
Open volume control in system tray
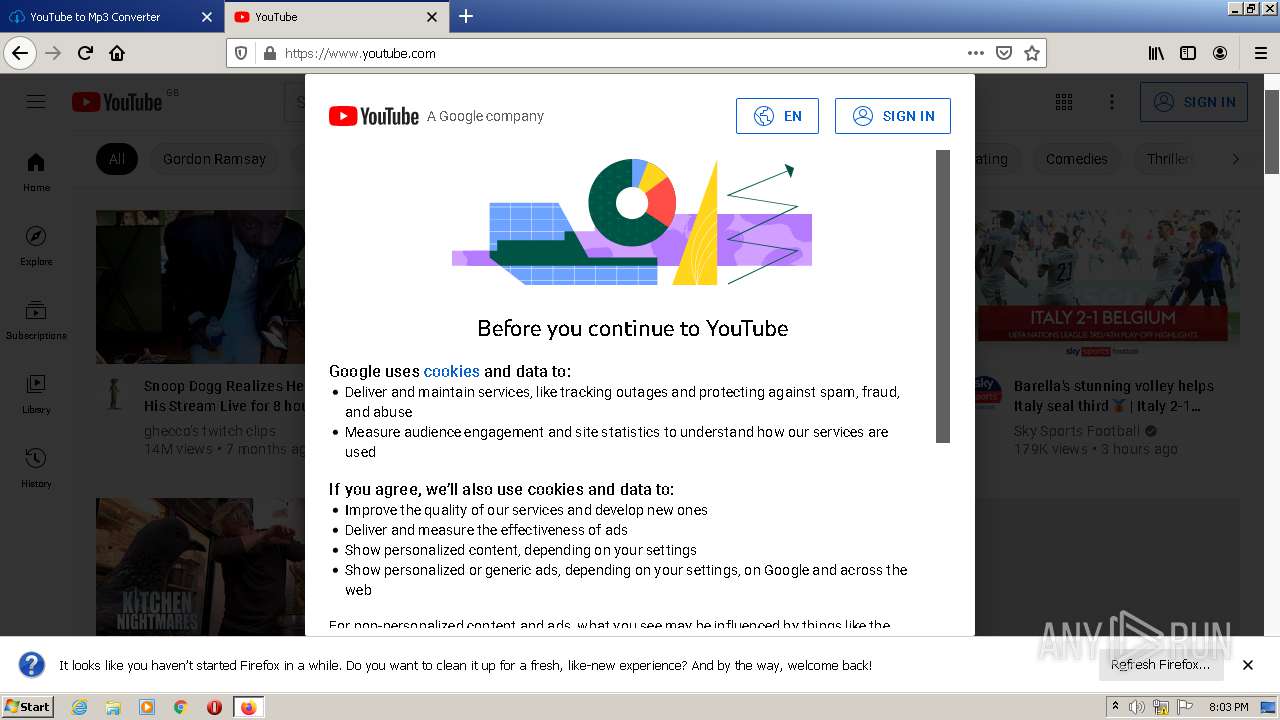coord(1137,707)
